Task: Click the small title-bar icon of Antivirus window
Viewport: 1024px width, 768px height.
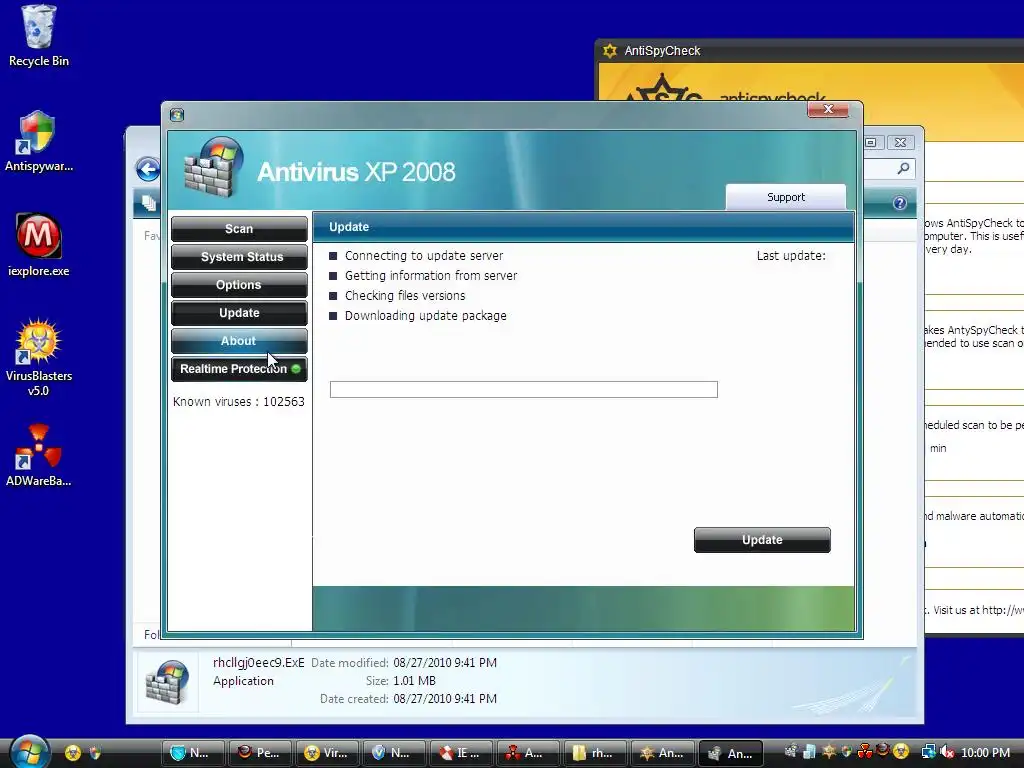Action: [x=176, y=115]
